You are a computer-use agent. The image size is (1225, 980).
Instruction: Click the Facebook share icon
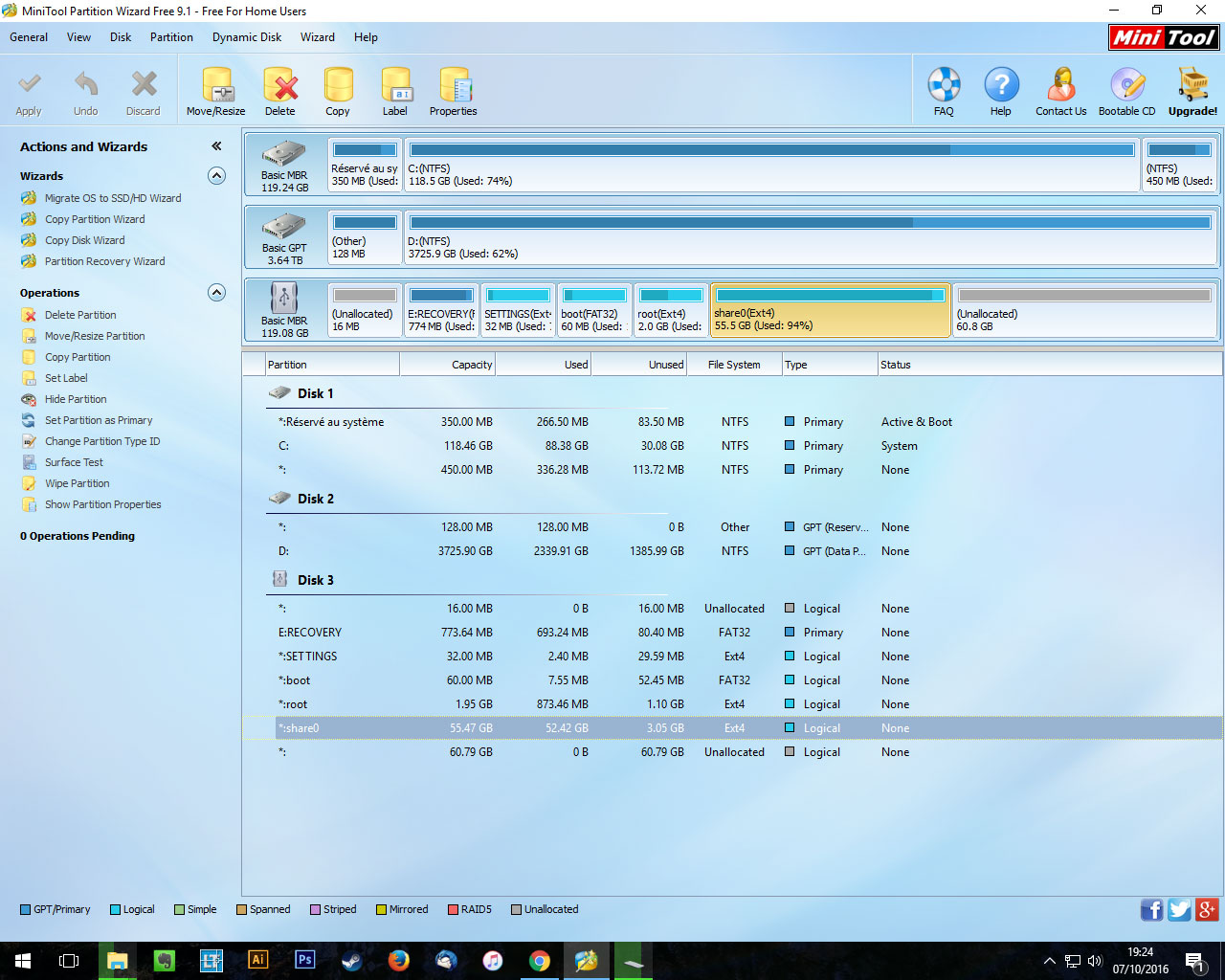(1152, 909)
